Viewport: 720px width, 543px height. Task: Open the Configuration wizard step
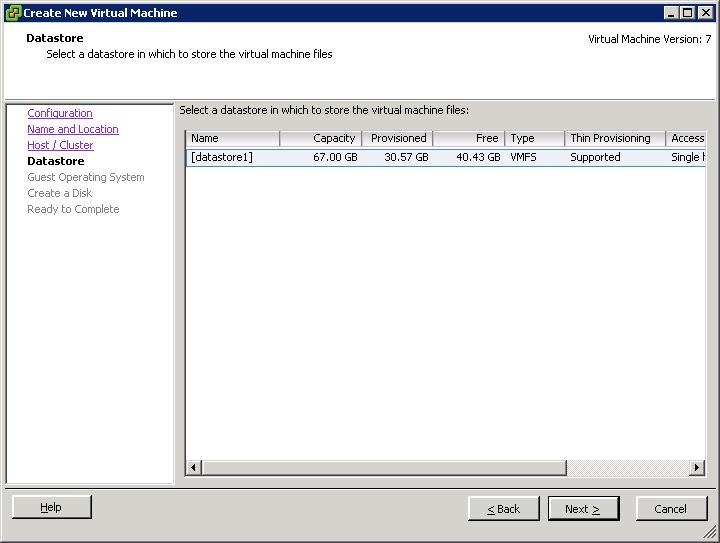(x=60, y=113)
